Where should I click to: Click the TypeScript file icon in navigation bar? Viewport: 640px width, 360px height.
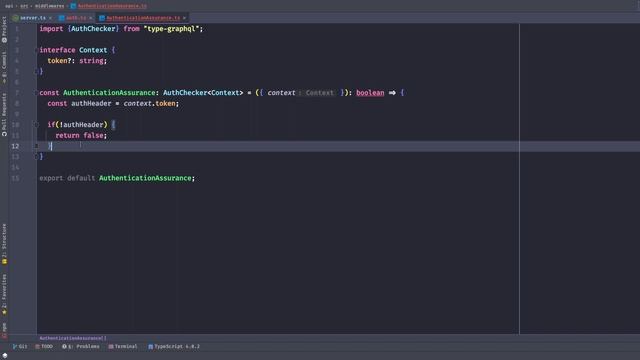tap(73, 6)
